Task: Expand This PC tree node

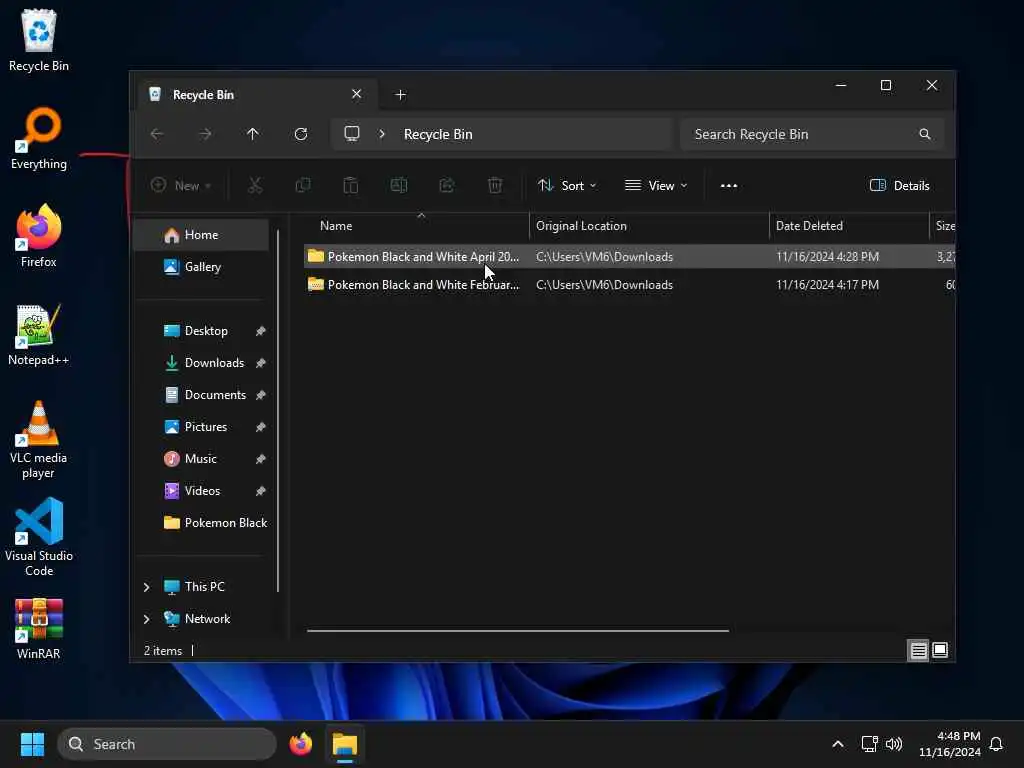Action: click(147, 587)
